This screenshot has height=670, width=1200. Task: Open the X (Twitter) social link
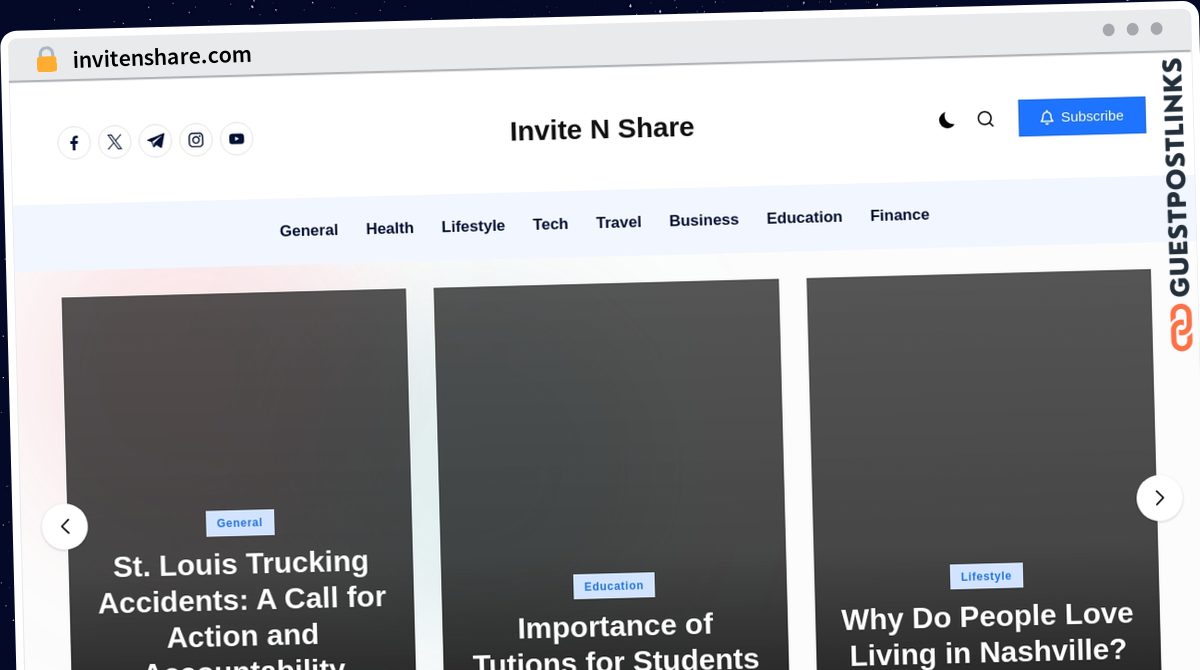click(115, 142)
